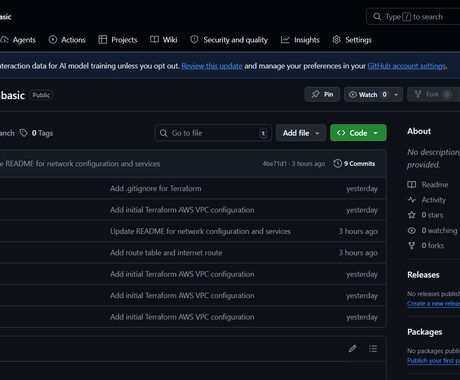Click the fork icon beside 0 forks
Screen dimensions: 460x380
[x=412, y=246]
